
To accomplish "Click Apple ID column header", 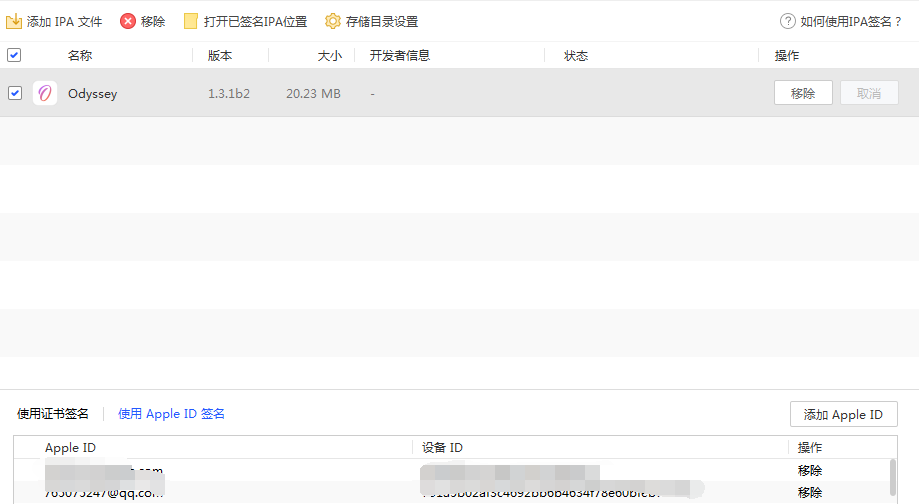I will click(70, 448).
